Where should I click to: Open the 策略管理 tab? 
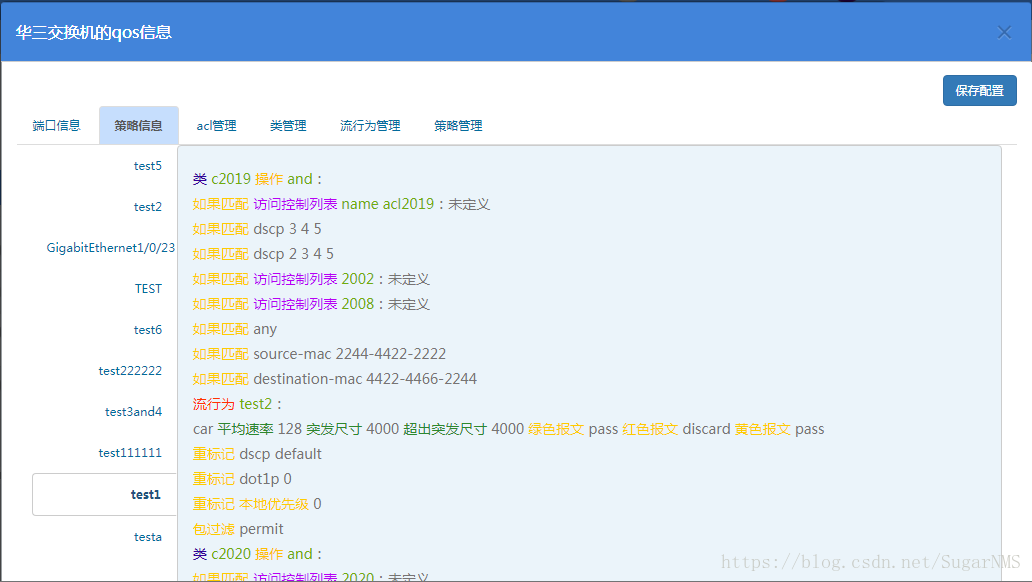[458, 125]
